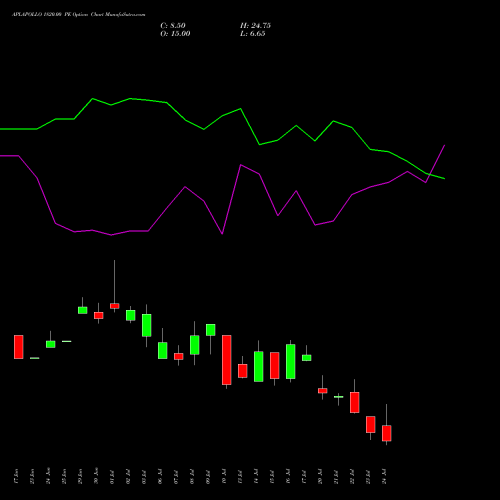The image size is (500, 500).
Task: Click the green candle above 14 Jul
Action: 259,366
